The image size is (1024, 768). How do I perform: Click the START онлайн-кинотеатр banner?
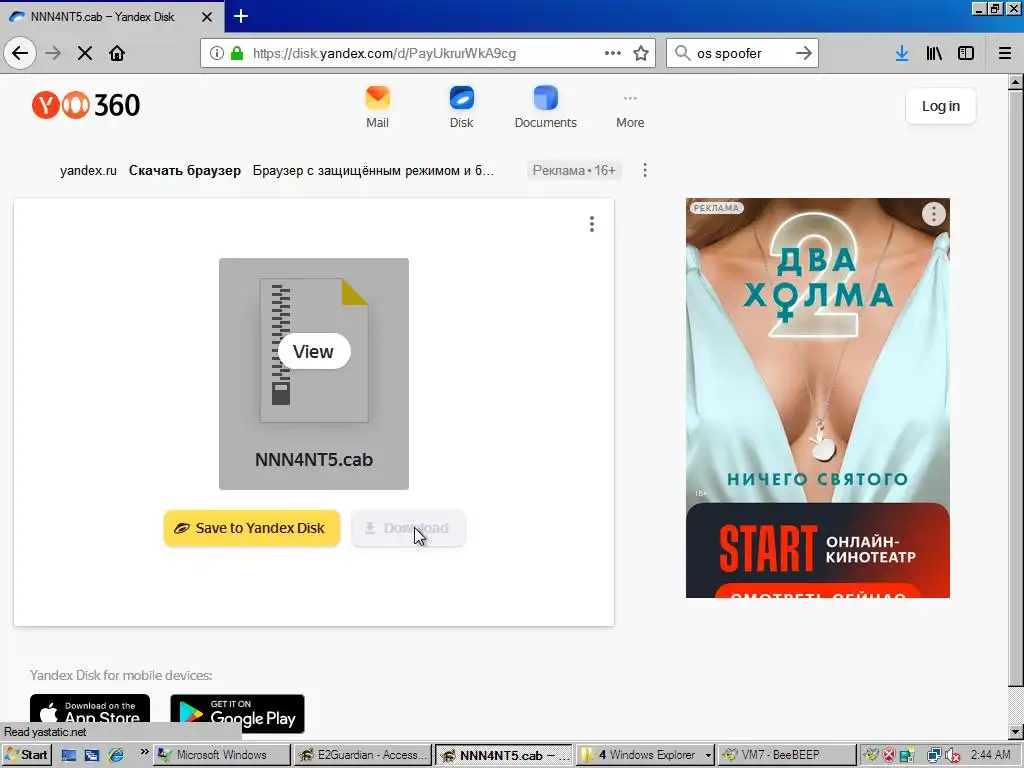pos(818,550)
